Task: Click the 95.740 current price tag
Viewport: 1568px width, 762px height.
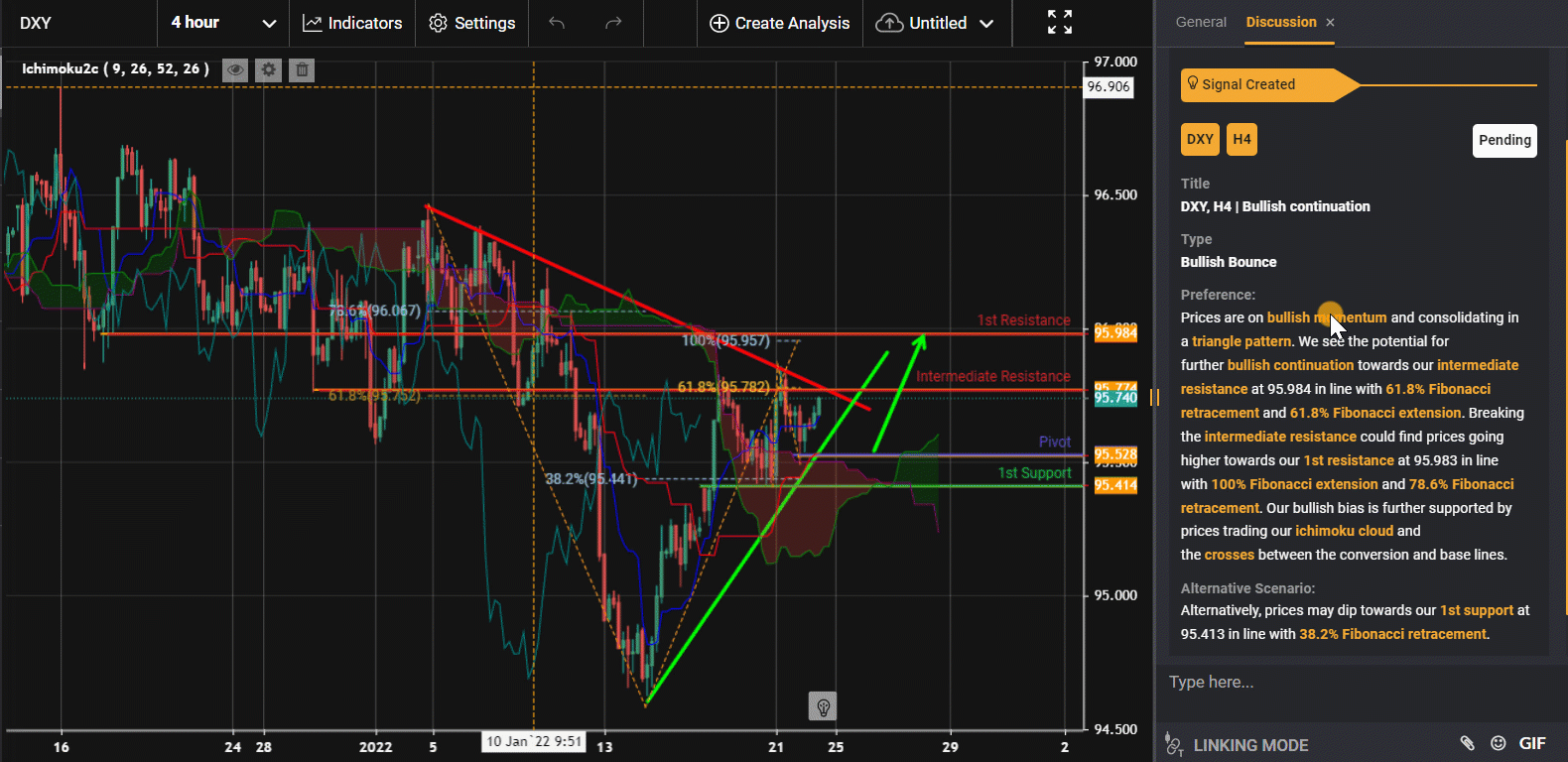Action: coord(1115,398)
